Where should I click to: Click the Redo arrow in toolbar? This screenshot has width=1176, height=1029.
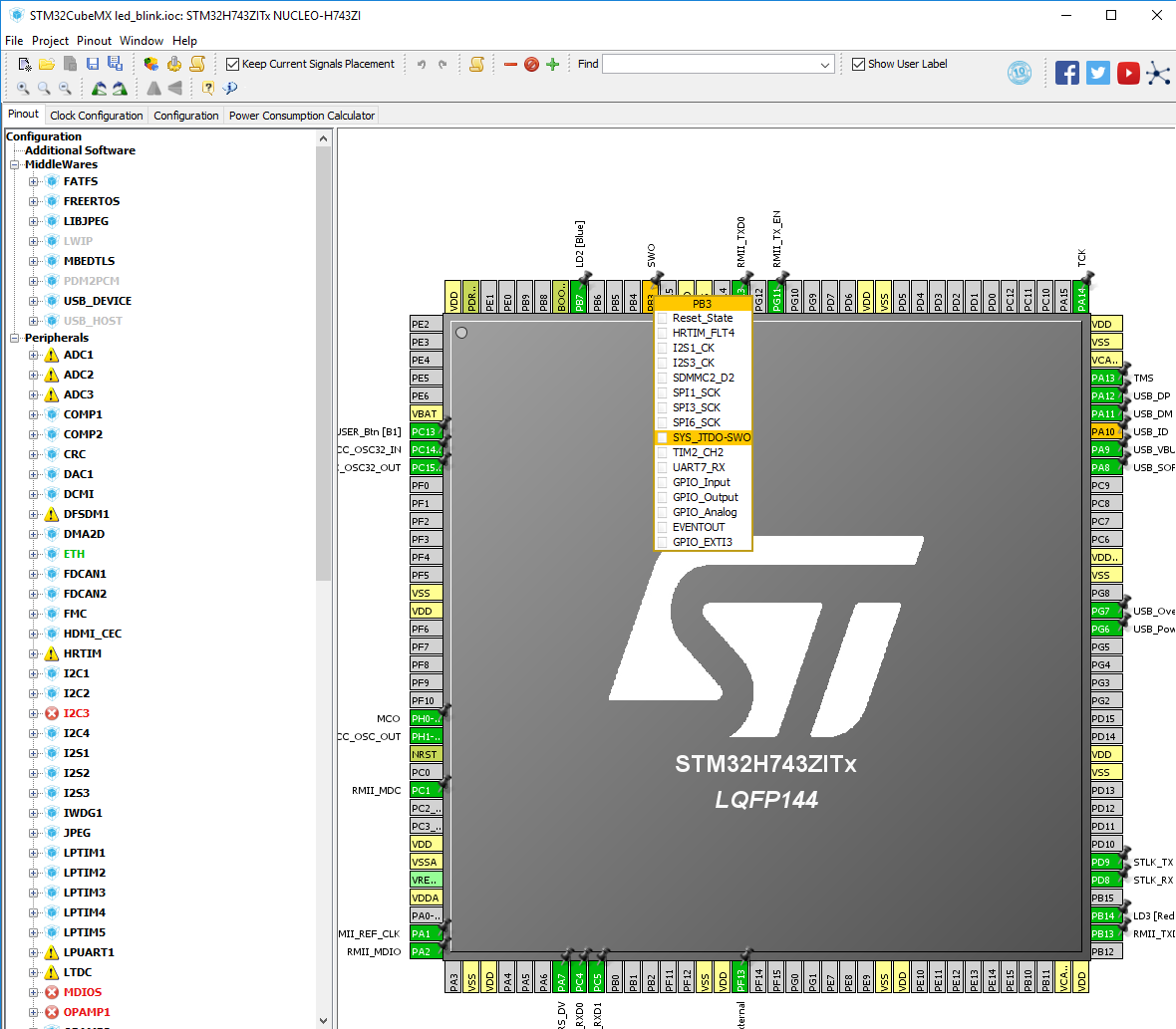tap(442, 65)
